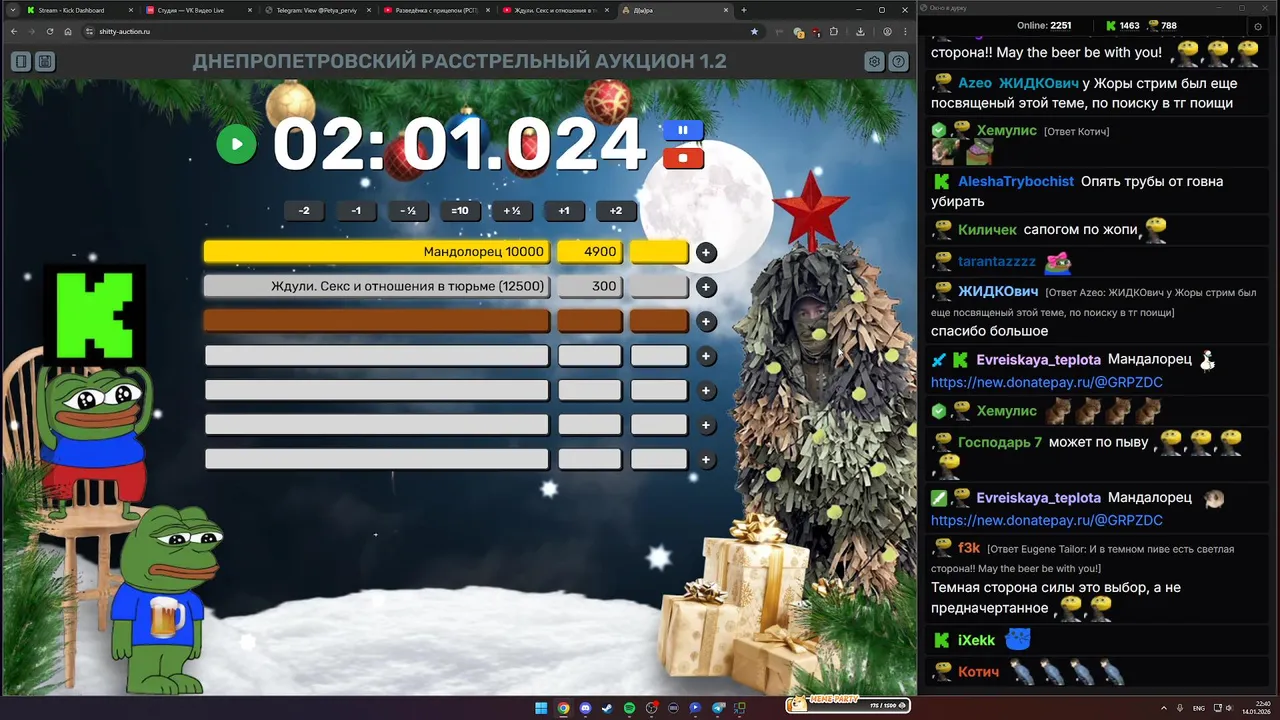Open auction settings gear icon

875,62
